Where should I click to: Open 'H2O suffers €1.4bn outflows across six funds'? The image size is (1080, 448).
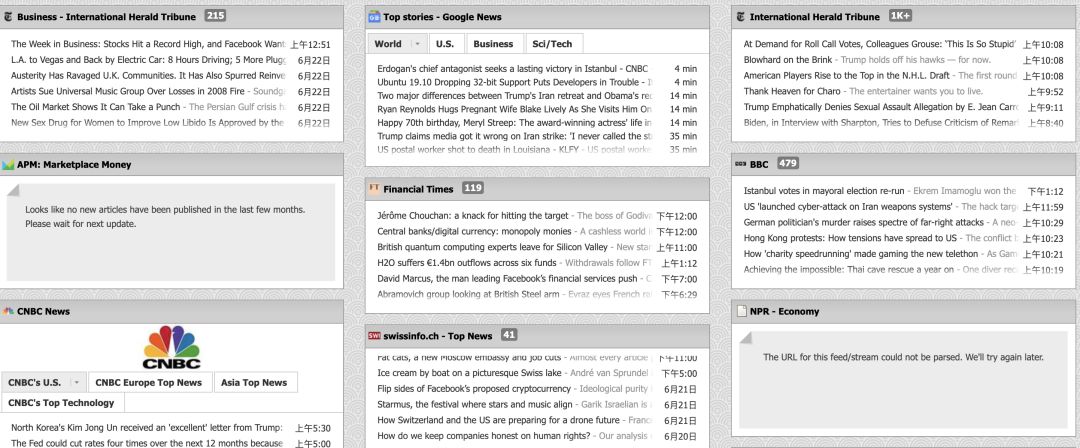coord(467,263)
